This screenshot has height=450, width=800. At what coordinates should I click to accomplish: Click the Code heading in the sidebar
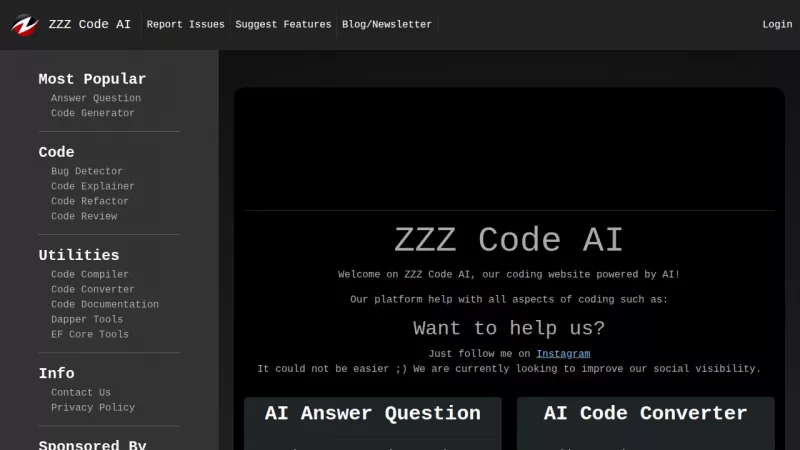coord(57,152)
